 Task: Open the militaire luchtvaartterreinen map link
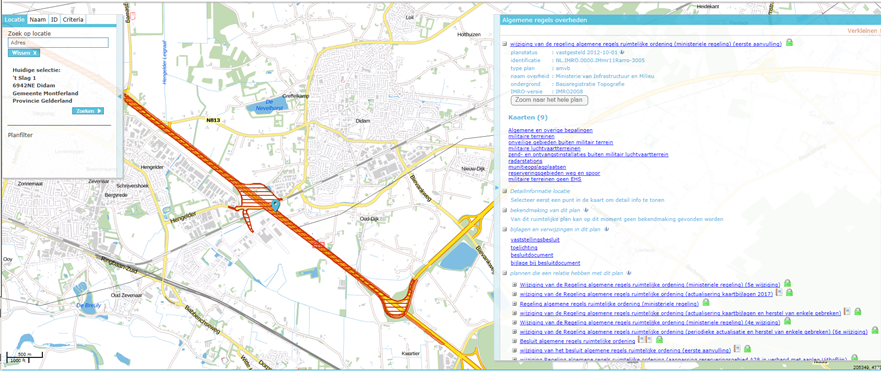(x=544, y=148)
